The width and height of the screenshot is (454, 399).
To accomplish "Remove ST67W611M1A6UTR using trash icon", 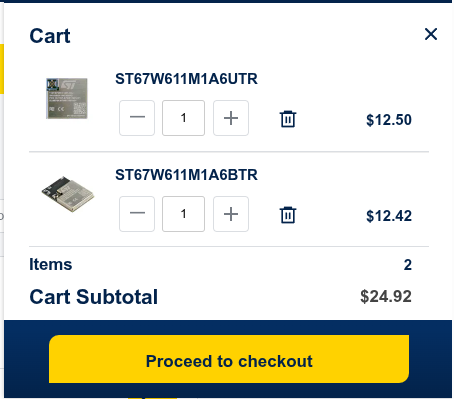I will pos(288,119).
